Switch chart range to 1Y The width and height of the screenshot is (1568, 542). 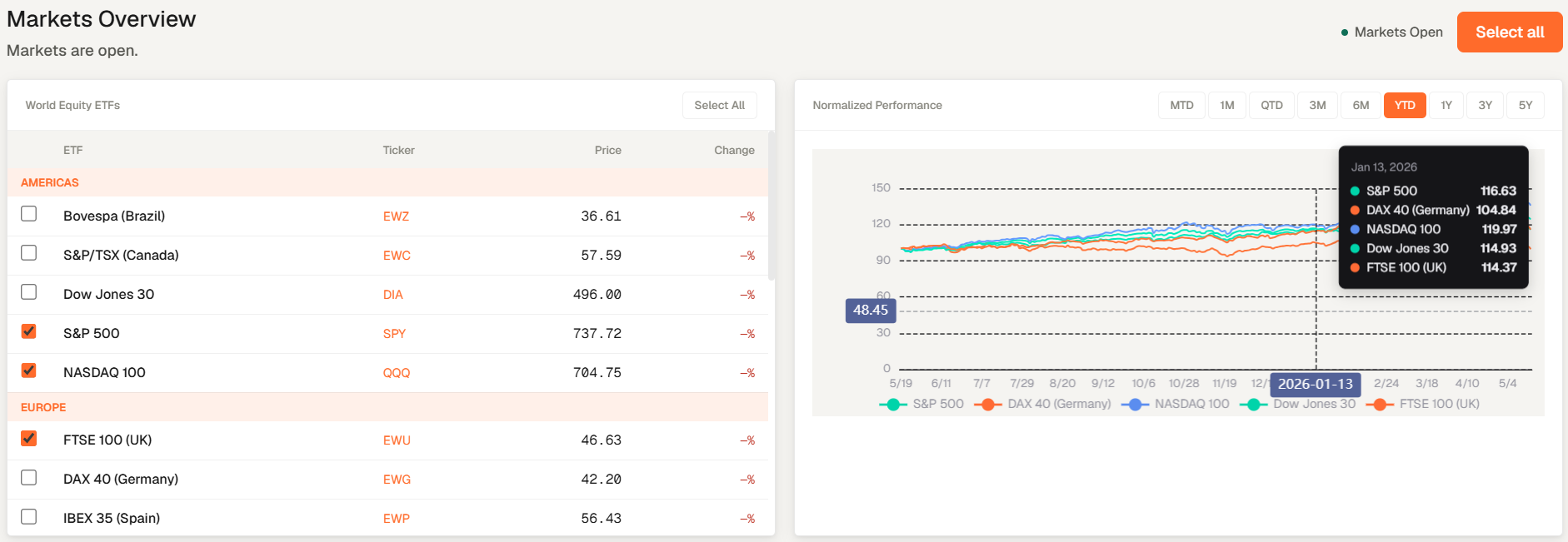1446,105
